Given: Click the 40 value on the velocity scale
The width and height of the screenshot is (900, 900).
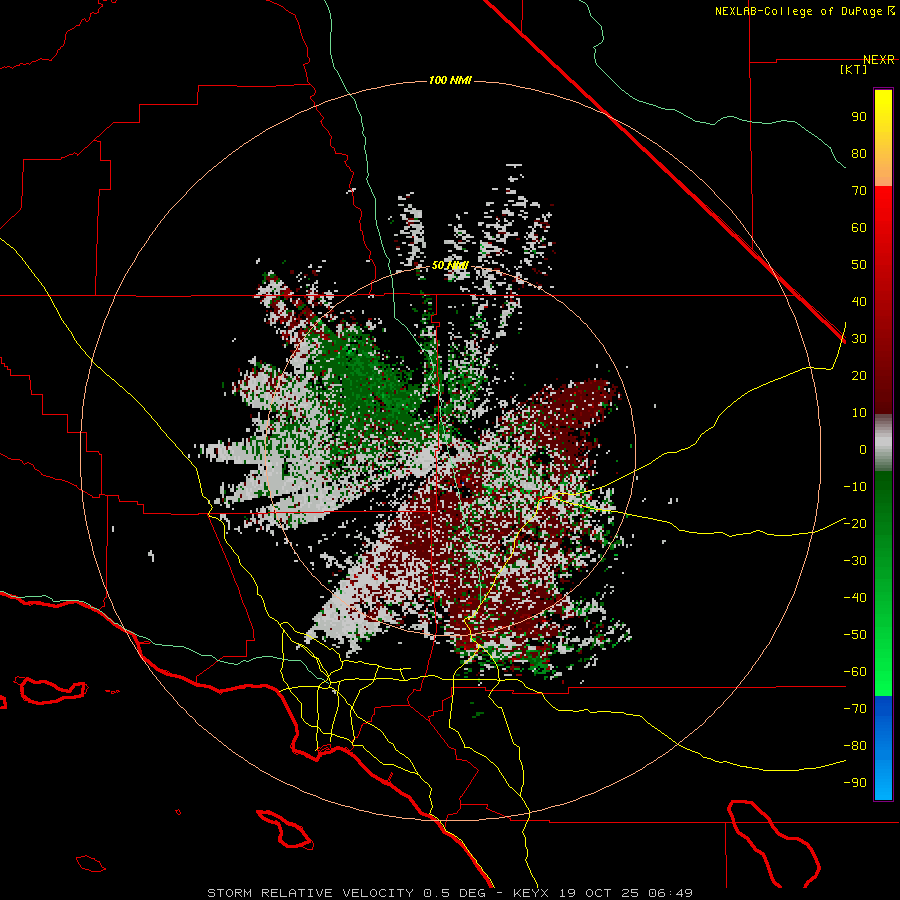Looking at the screenshot, I should pos(859,301).
